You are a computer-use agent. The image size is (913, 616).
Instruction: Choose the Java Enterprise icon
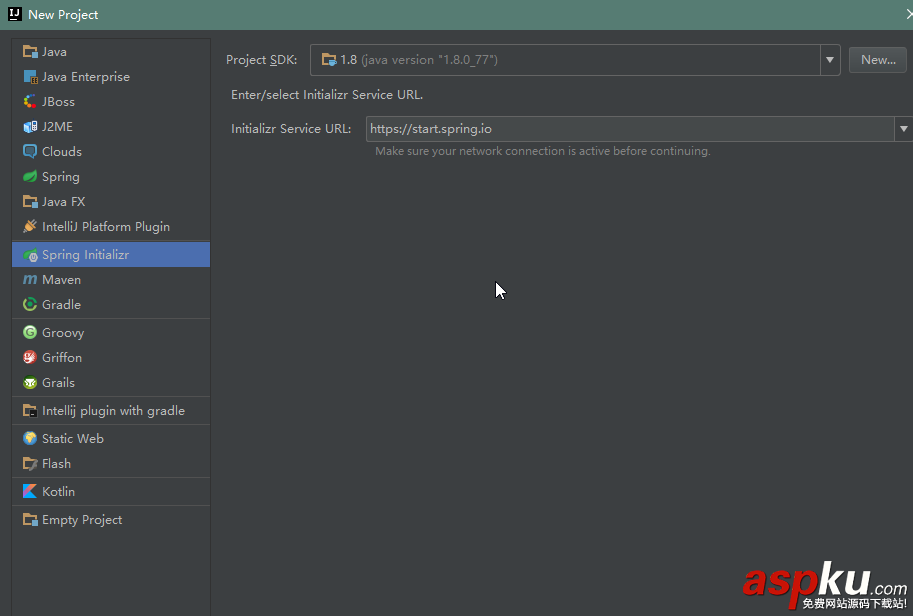[30, 77]
